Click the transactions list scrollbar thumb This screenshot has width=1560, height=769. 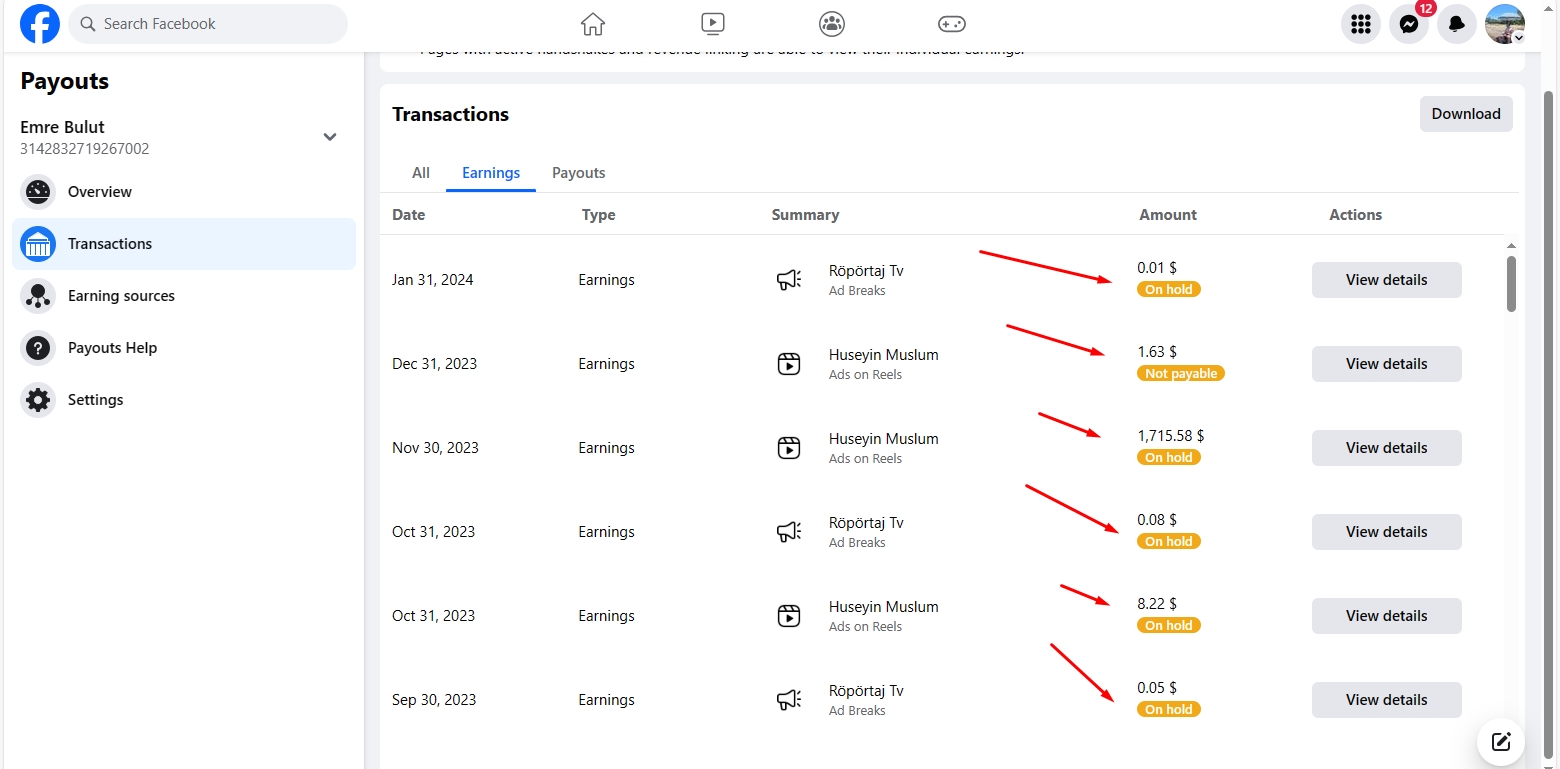(x=1511, y=283)
